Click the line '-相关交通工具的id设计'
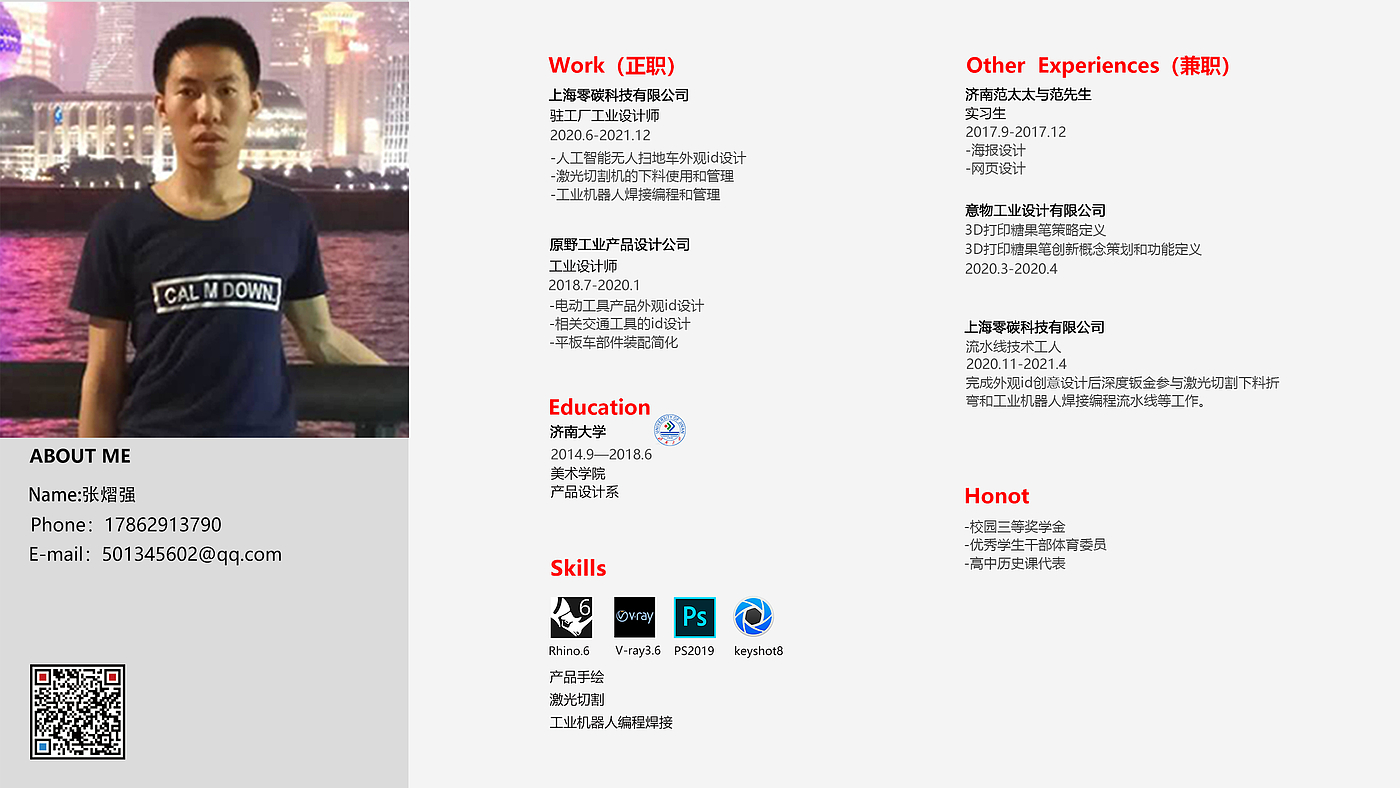 pyautogui.click(x=620, y=324)
